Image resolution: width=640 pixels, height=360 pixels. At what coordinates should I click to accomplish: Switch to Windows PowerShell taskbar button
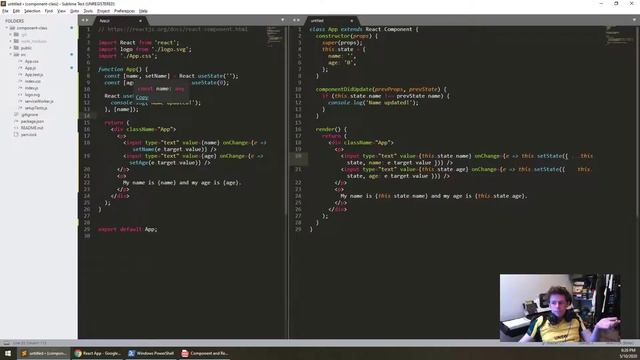point(151,353)
